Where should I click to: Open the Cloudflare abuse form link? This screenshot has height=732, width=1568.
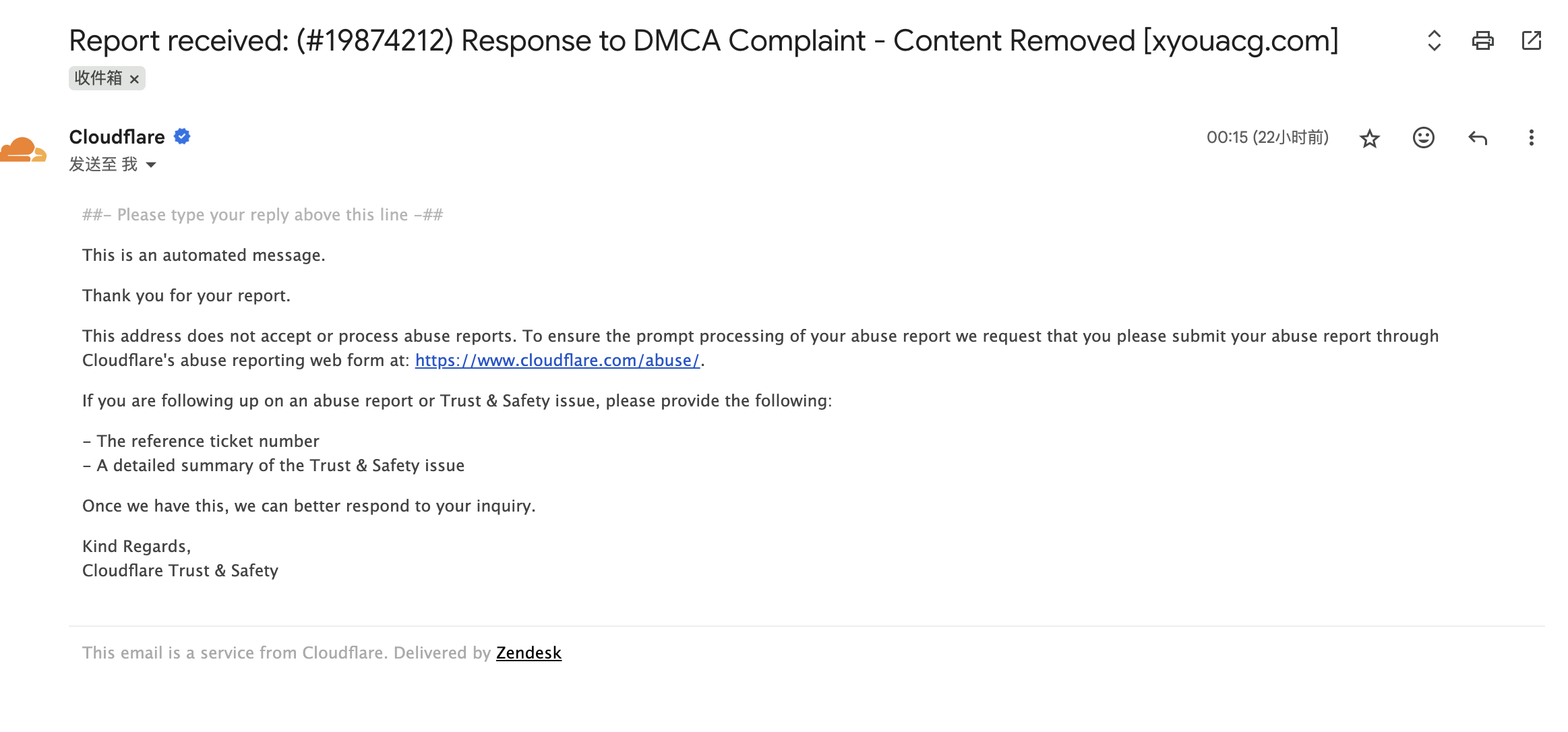pyautogui.click(x=557, y=361)
